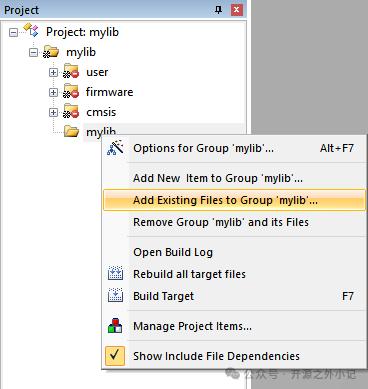This screenshot has width=368, height=389.
Task: Click the magic wand Options for Group icon
Action: [115, 148]
